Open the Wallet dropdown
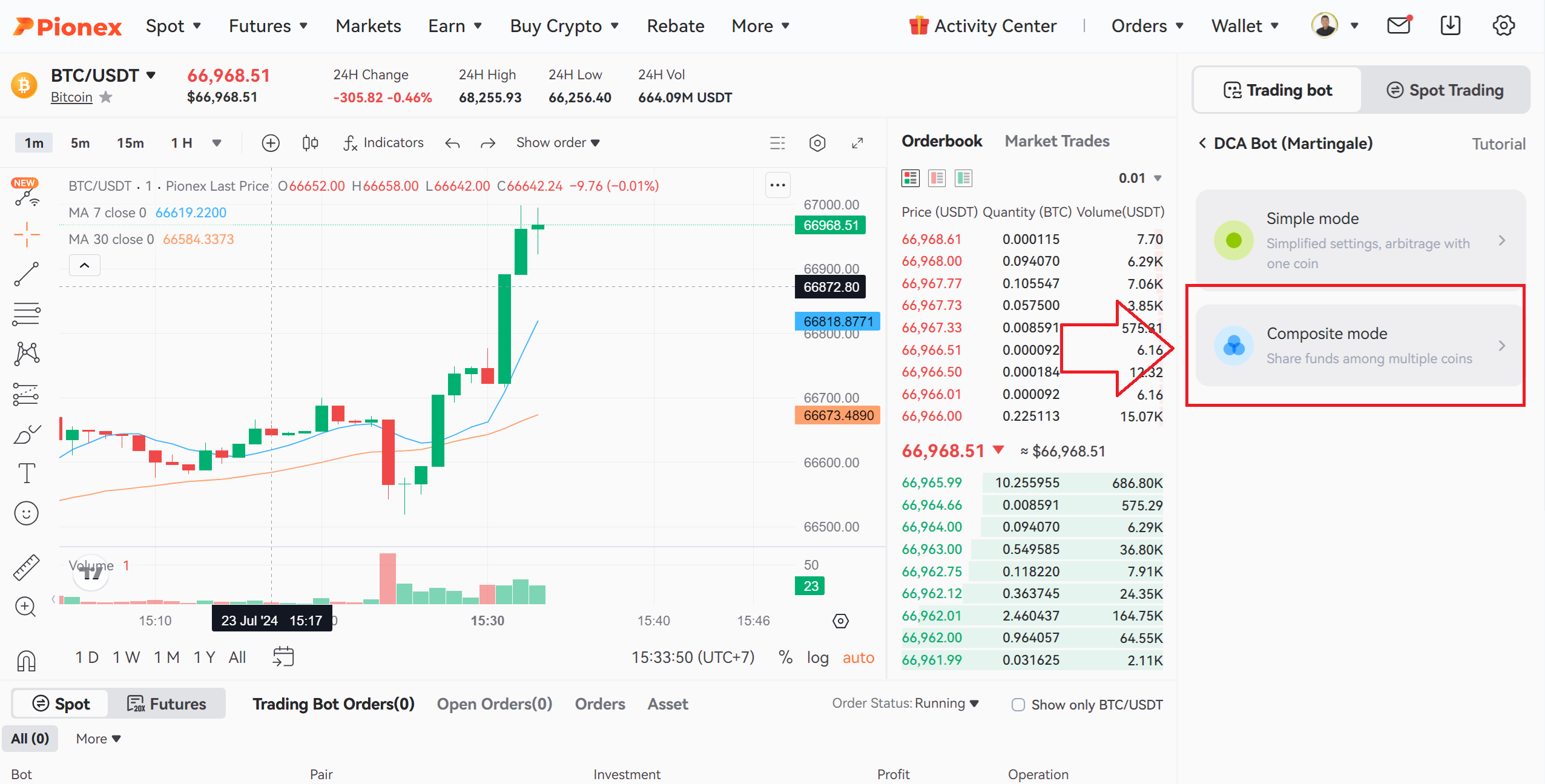Screen dimensions: 1545x784 click(1245, 26)
